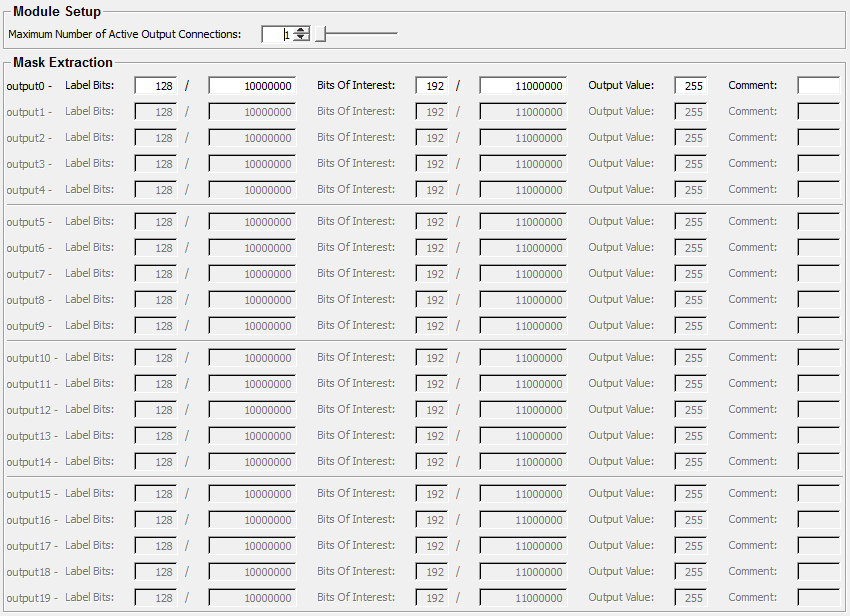This screenshot has height=616, width=850.
Task: Select the output0 Bits Of Interest decimal field
Action: click(x=432, y=86)
